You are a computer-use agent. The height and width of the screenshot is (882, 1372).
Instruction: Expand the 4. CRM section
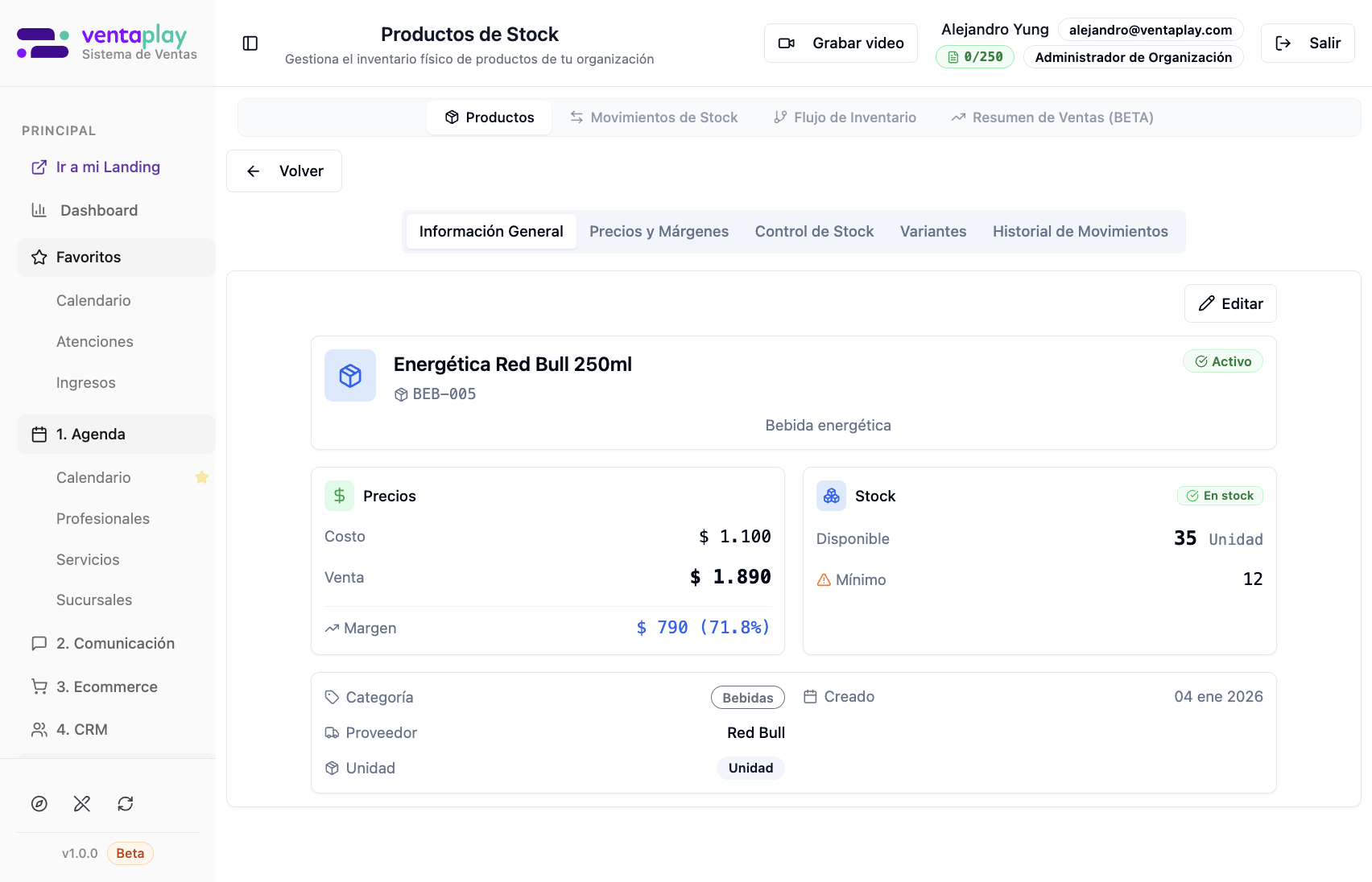coord(116,730)
